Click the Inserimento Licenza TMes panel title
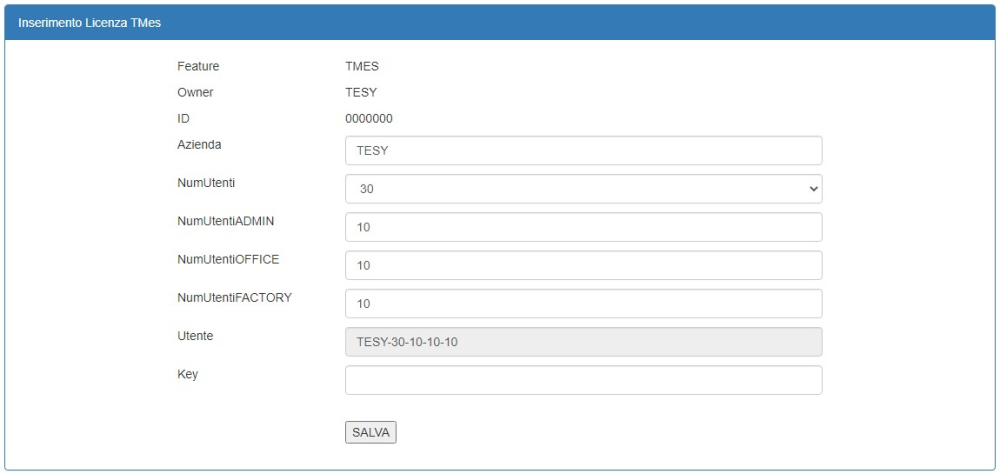Image resolution: width=1000 pixels, height=474 pixels. [76, 22]
